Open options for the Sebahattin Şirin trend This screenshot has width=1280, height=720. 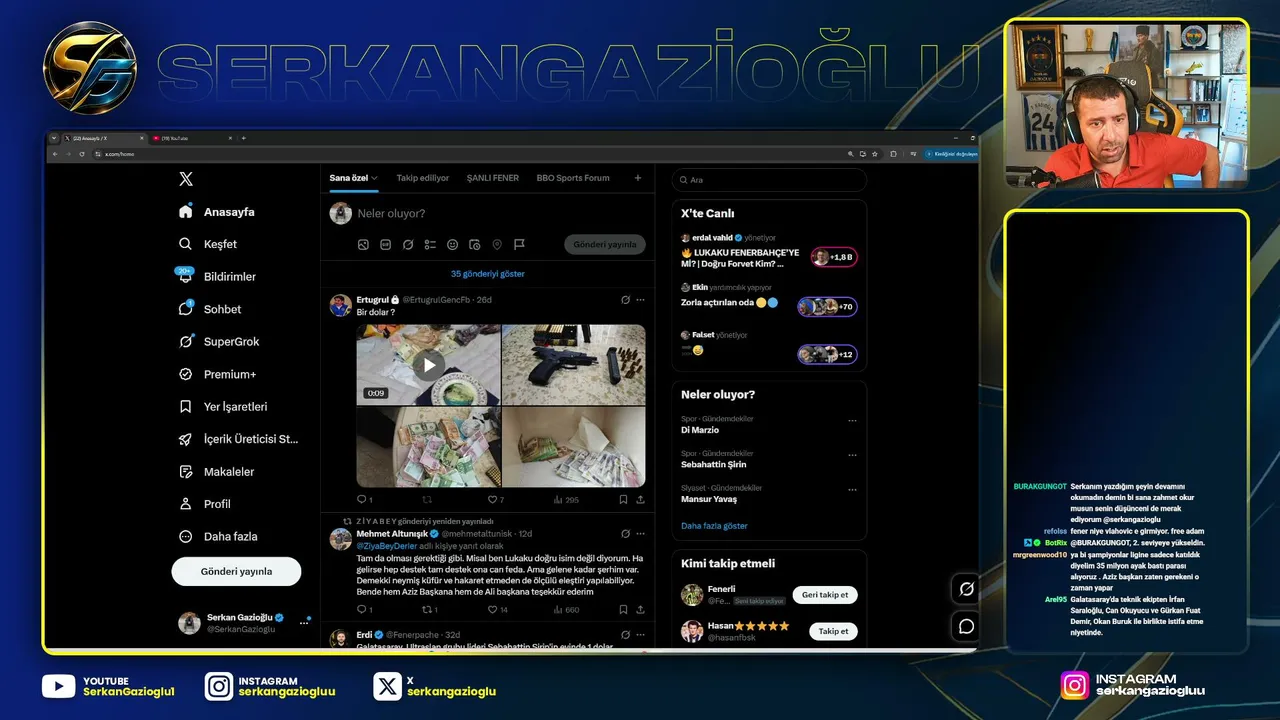coord(852,455)
